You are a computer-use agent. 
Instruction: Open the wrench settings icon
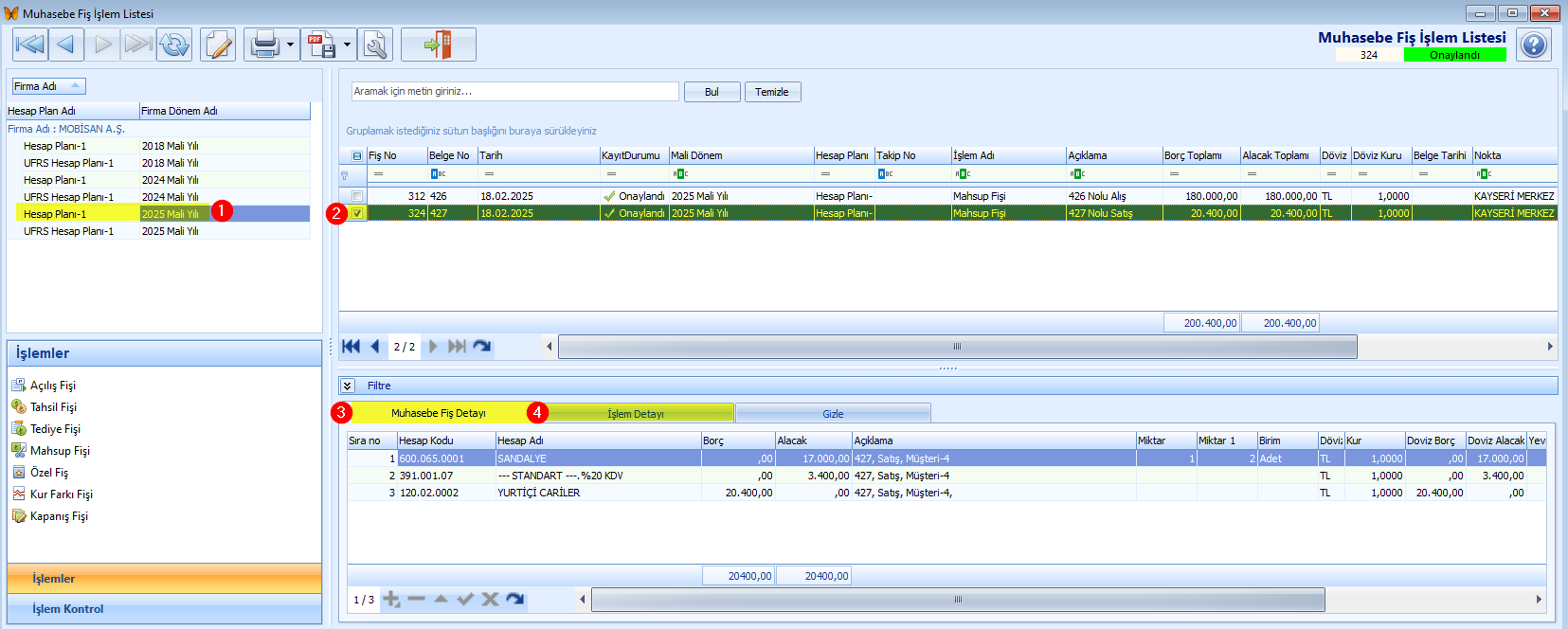[x=376, y=45]
